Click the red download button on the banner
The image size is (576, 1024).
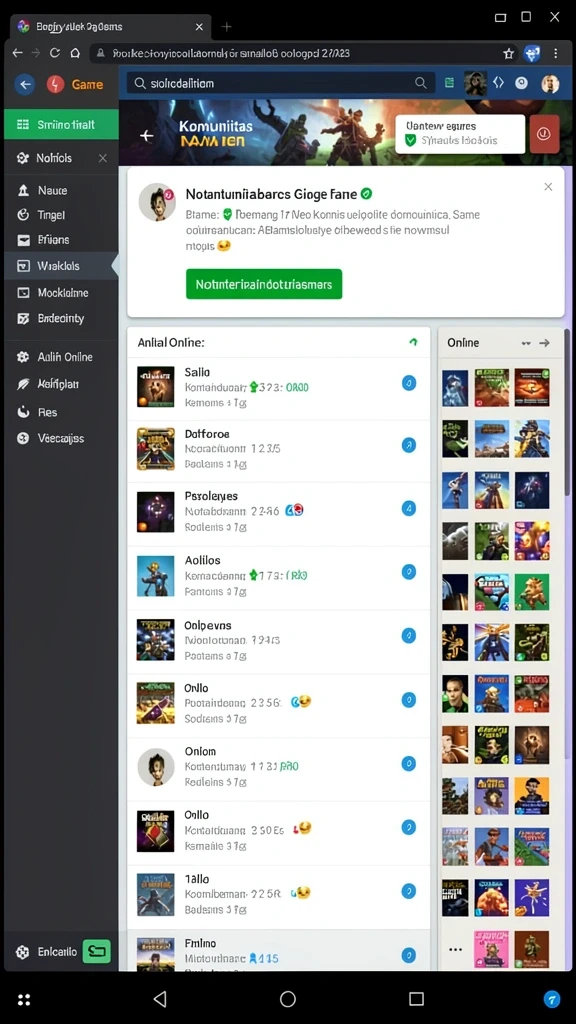tap(544, 134)
